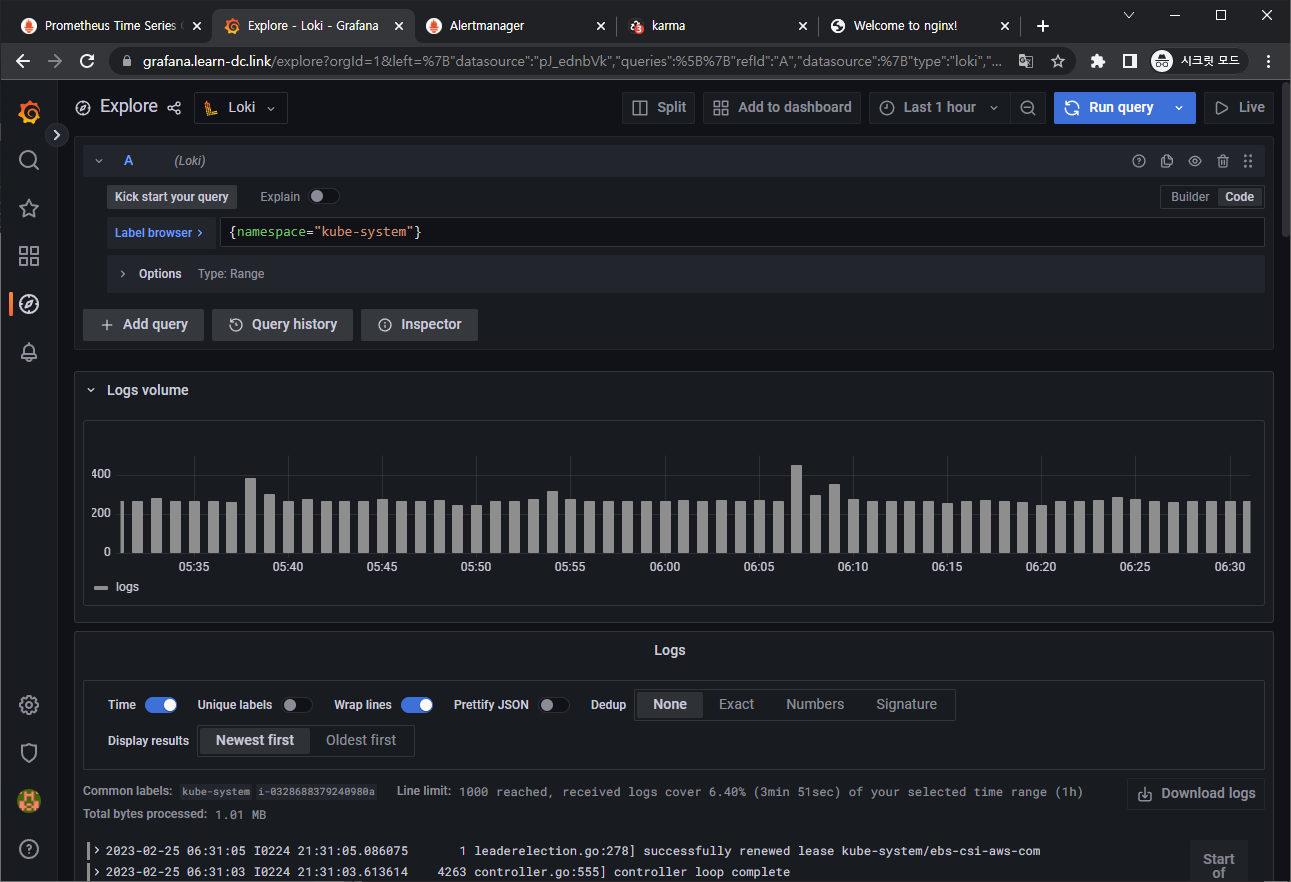Click into the LogQL query input field
Image resolution: width=1291 pixels, height=882 pixels.
[740, 232]
